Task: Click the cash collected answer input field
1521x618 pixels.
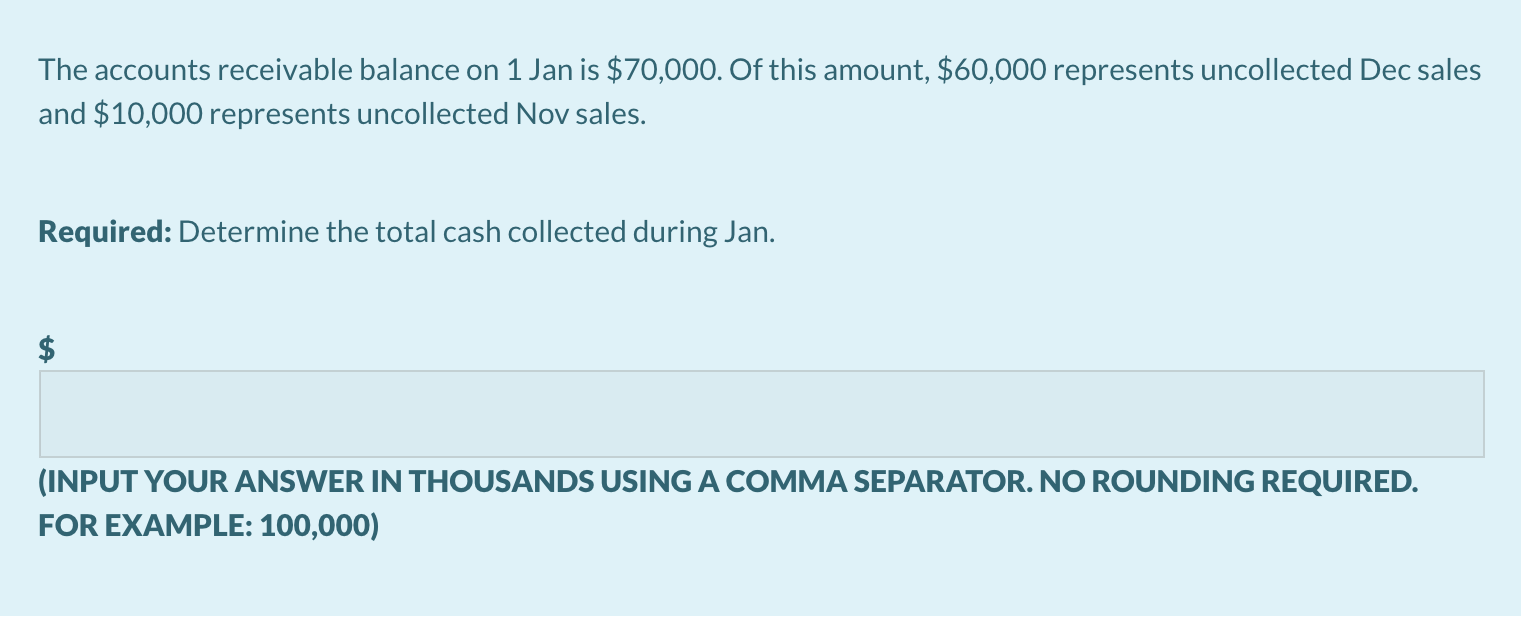Action: (x=762, y=414)
